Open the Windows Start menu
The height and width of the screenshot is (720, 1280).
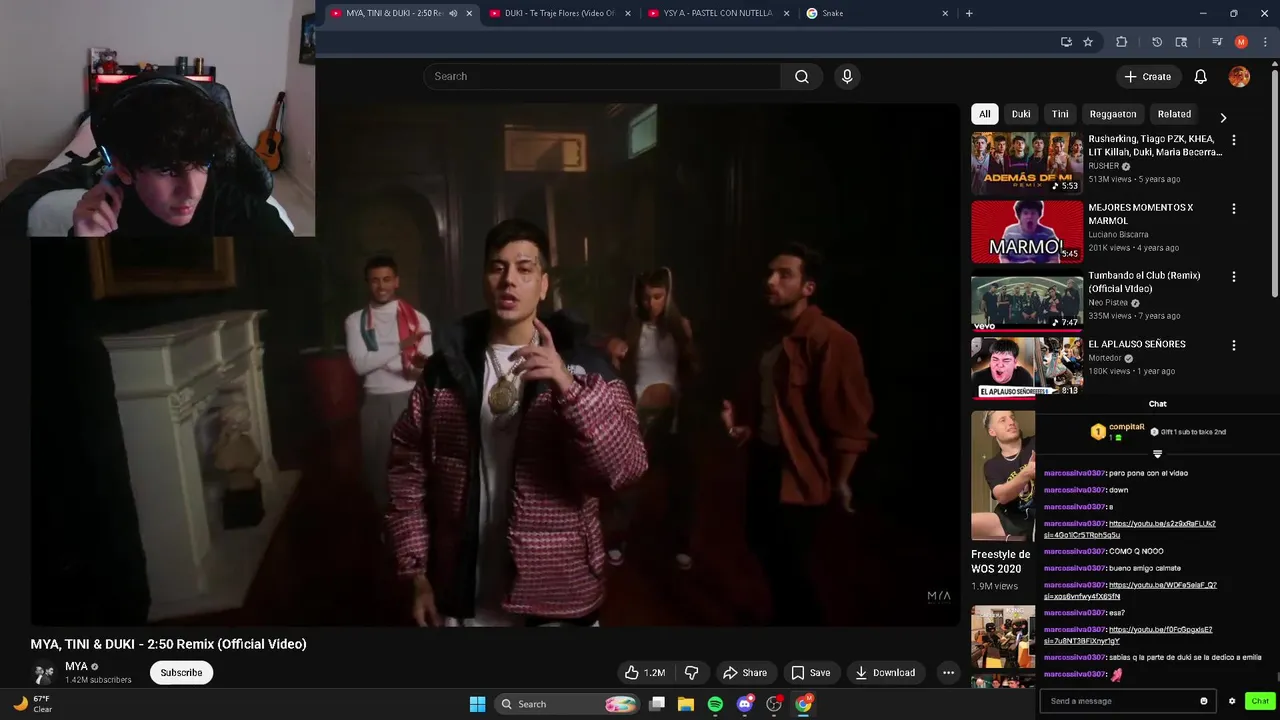click(x=477, y=704)
